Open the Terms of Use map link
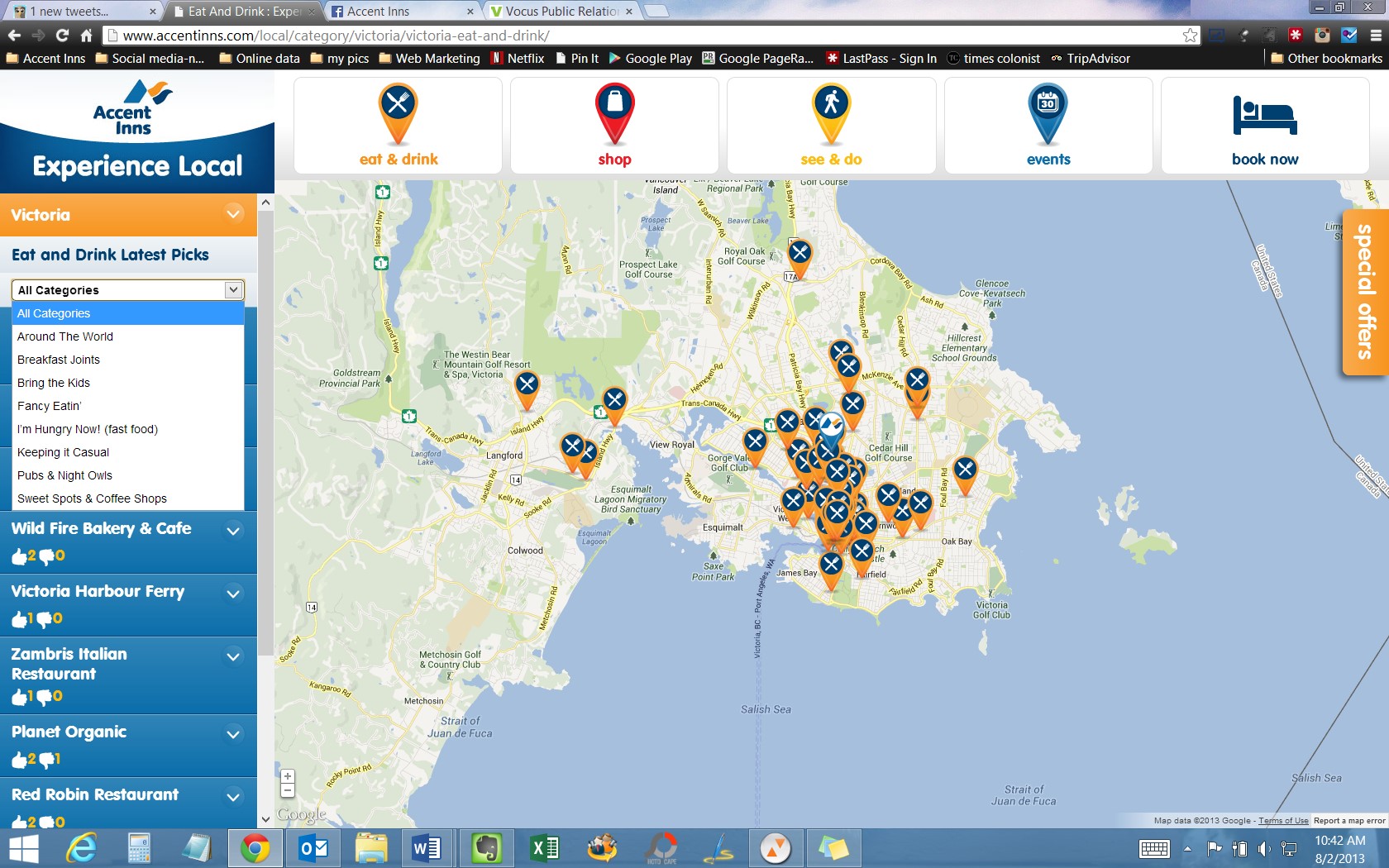 click(x=1283, y=821)
